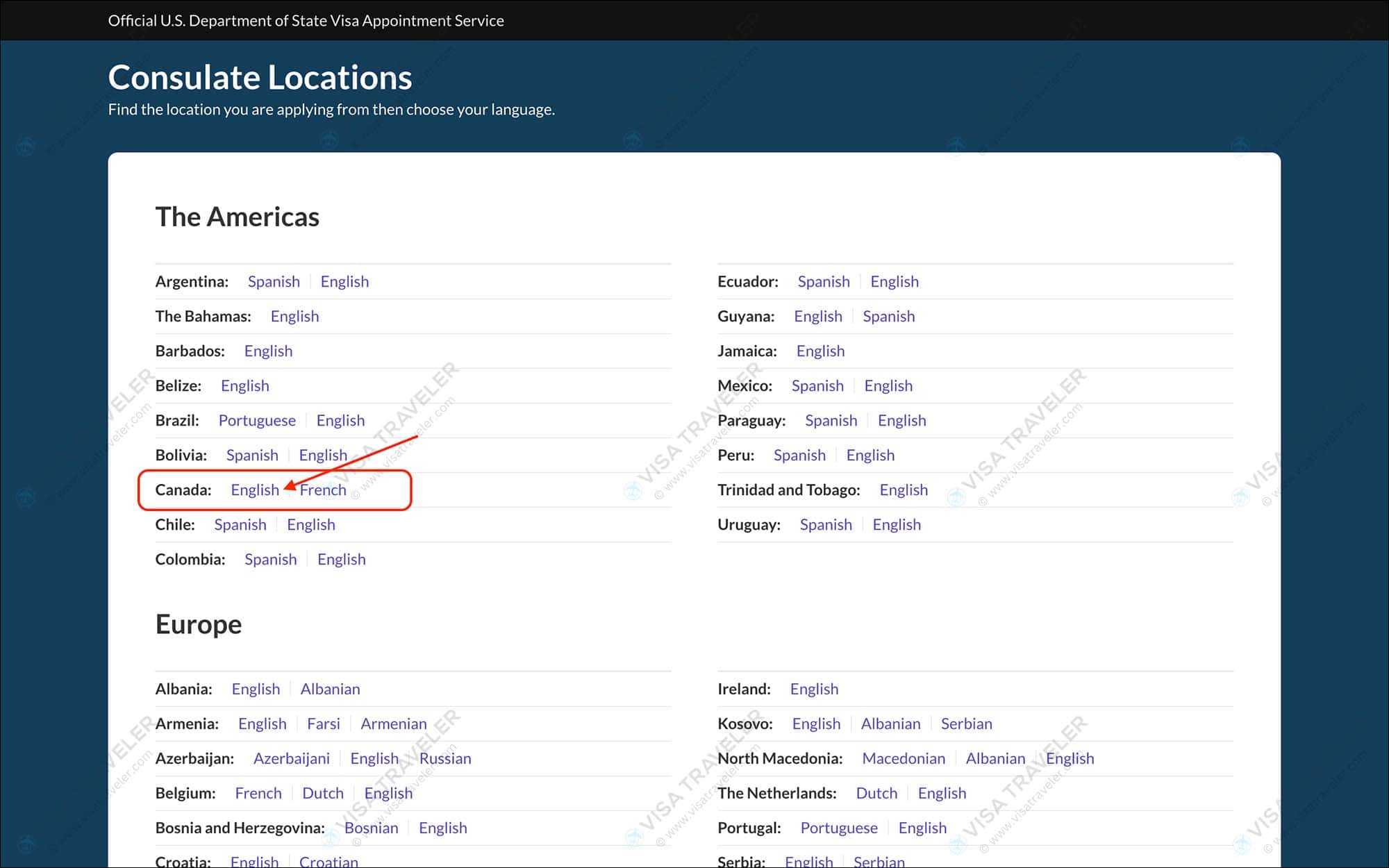1389x868 pixels.
Task: Open Spanish for Mexico
Action: coord(817,385)
